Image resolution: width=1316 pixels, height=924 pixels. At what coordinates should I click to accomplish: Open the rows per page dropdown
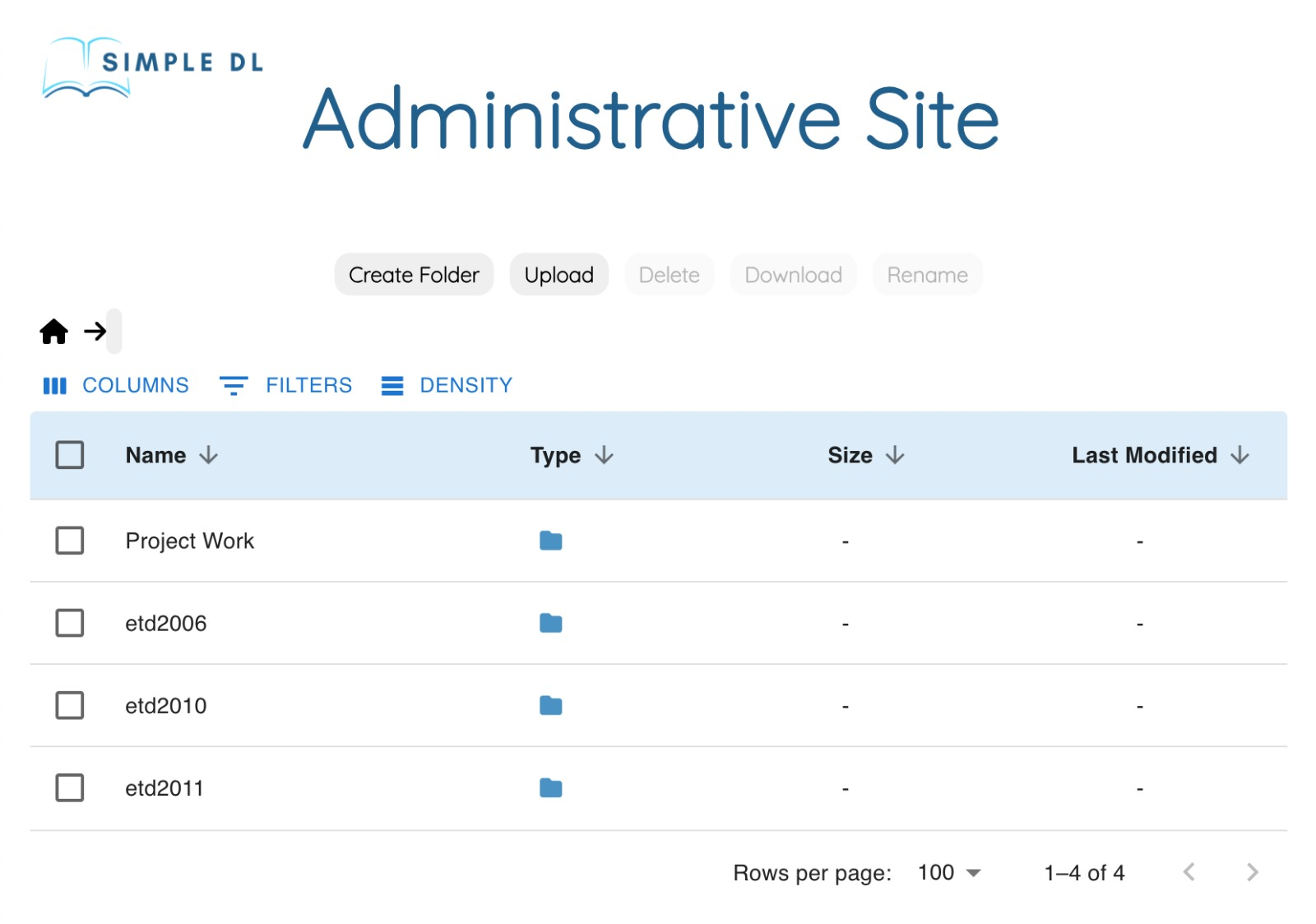pyautogui.click(x=950, y=872)
